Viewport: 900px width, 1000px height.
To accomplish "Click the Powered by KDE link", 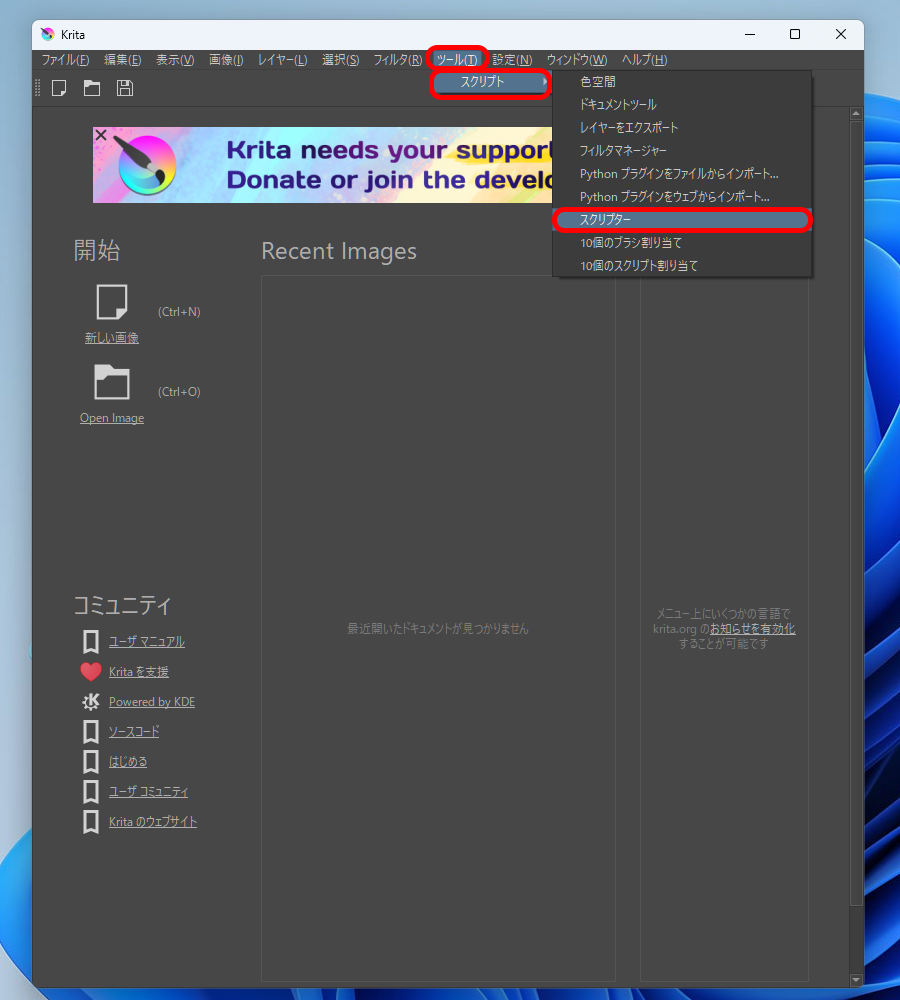I will (x=152, y=702).
